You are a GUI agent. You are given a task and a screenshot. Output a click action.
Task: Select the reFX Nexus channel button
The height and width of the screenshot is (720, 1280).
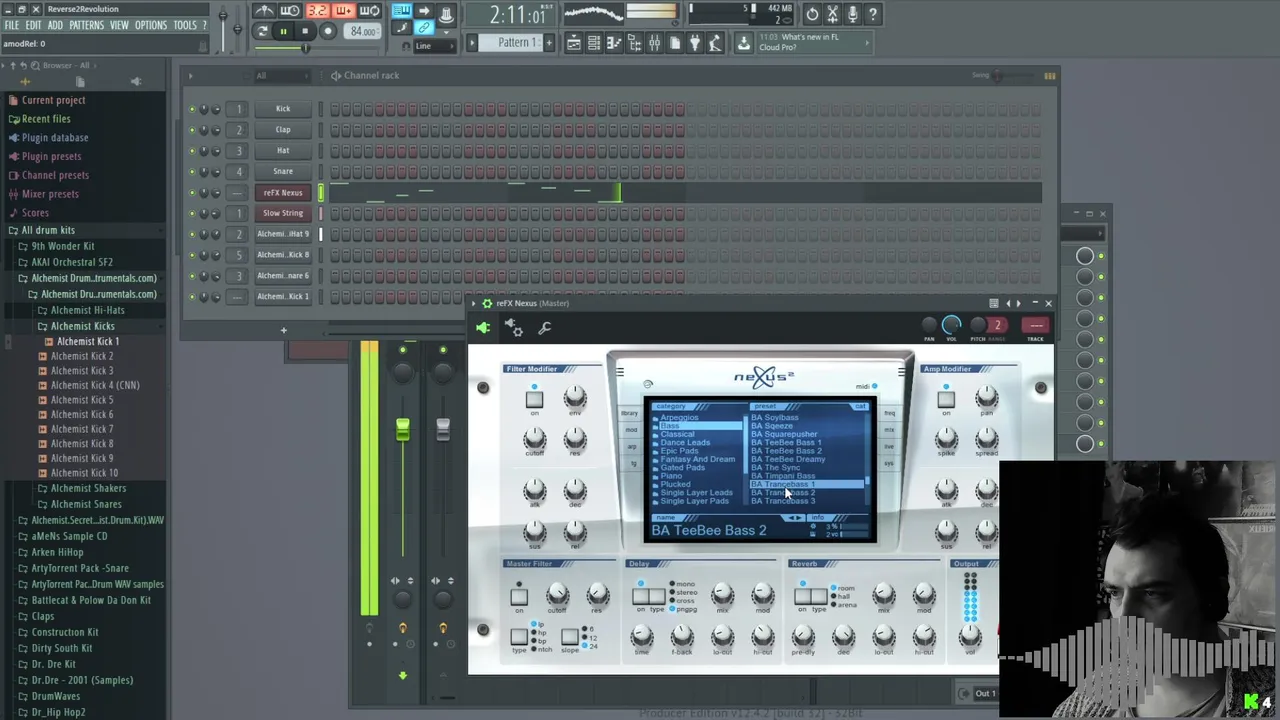click(283, 192)
